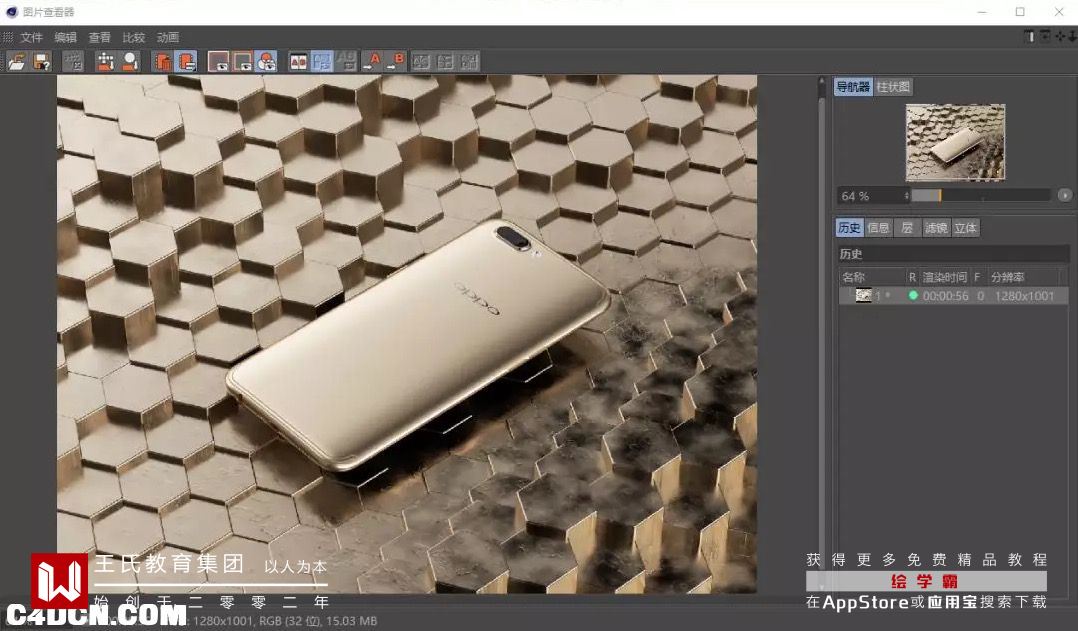Toggle the highlighted blue compare icon
Viewport: 1078px width, 631px height.
(x=322, y=61)
